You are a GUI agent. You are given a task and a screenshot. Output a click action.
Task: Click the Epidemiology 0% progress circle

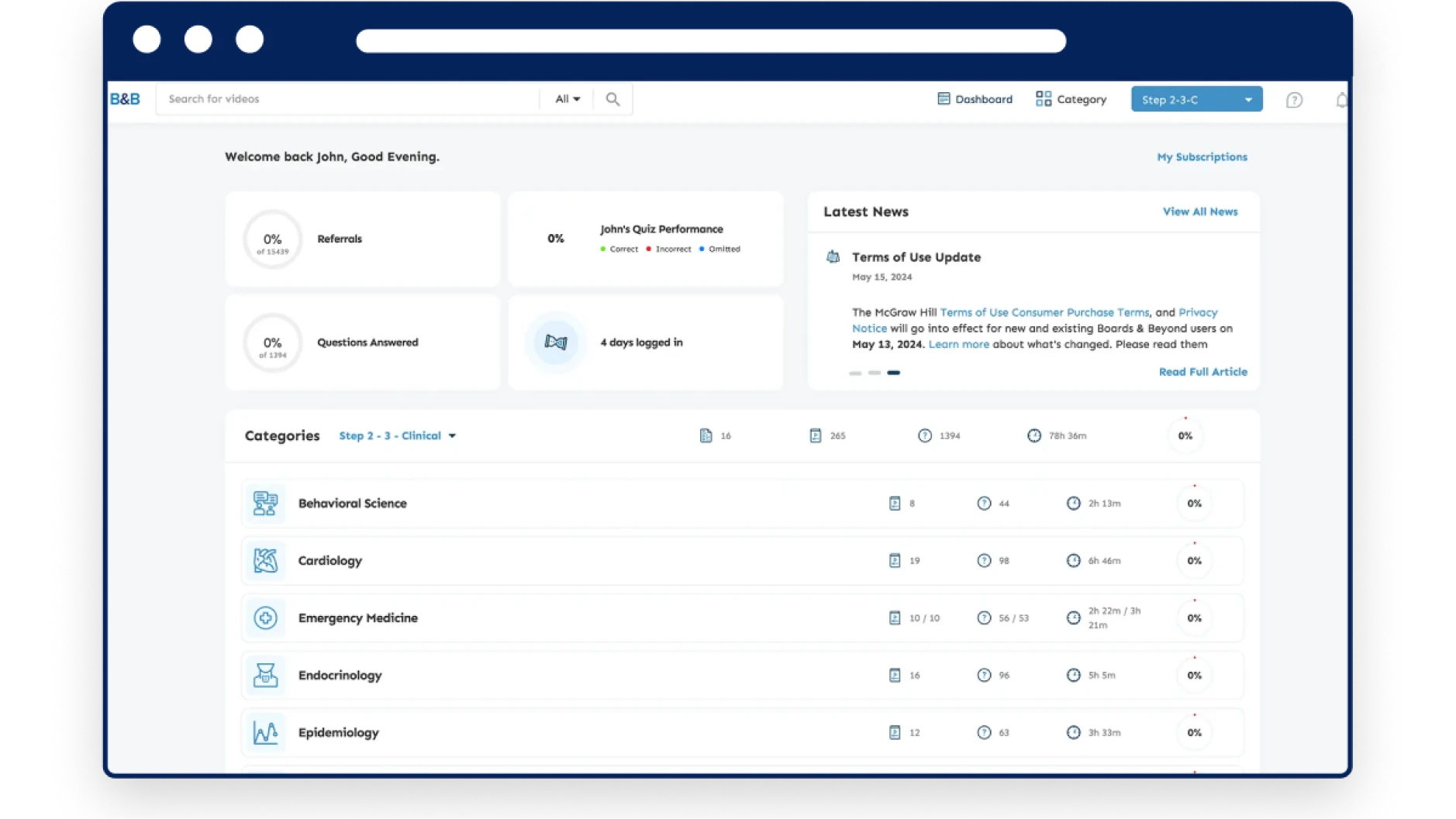pyautogui.click(x=1194, y=733)
